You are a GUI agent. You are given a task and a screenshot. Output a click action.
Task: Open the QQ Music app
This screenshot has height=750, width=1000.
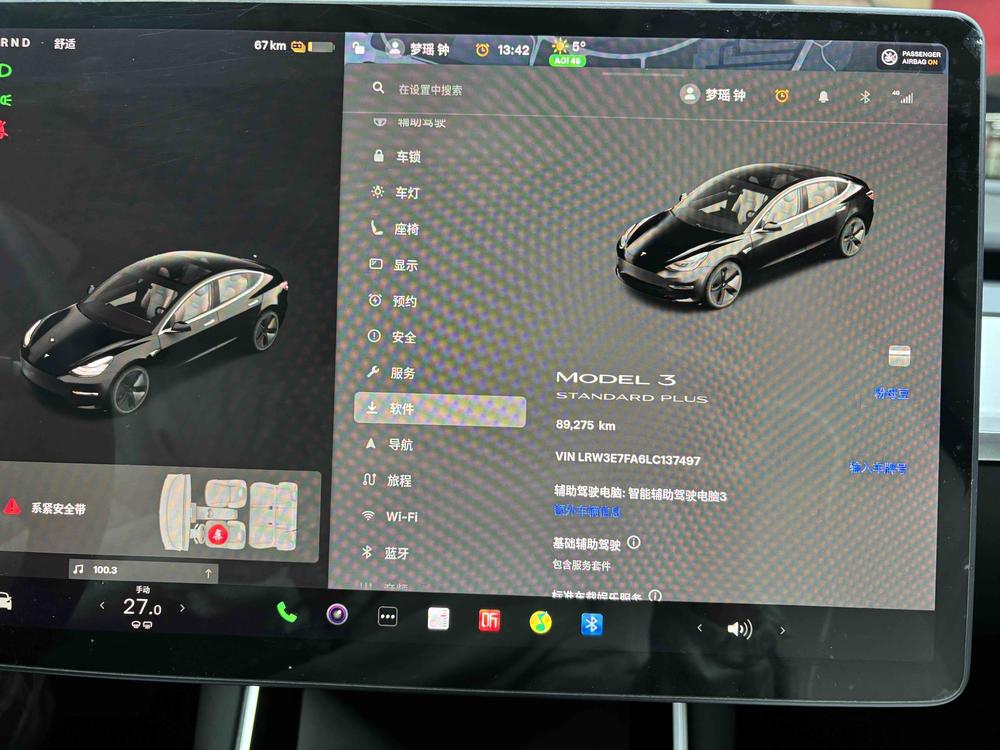(540, 622)
